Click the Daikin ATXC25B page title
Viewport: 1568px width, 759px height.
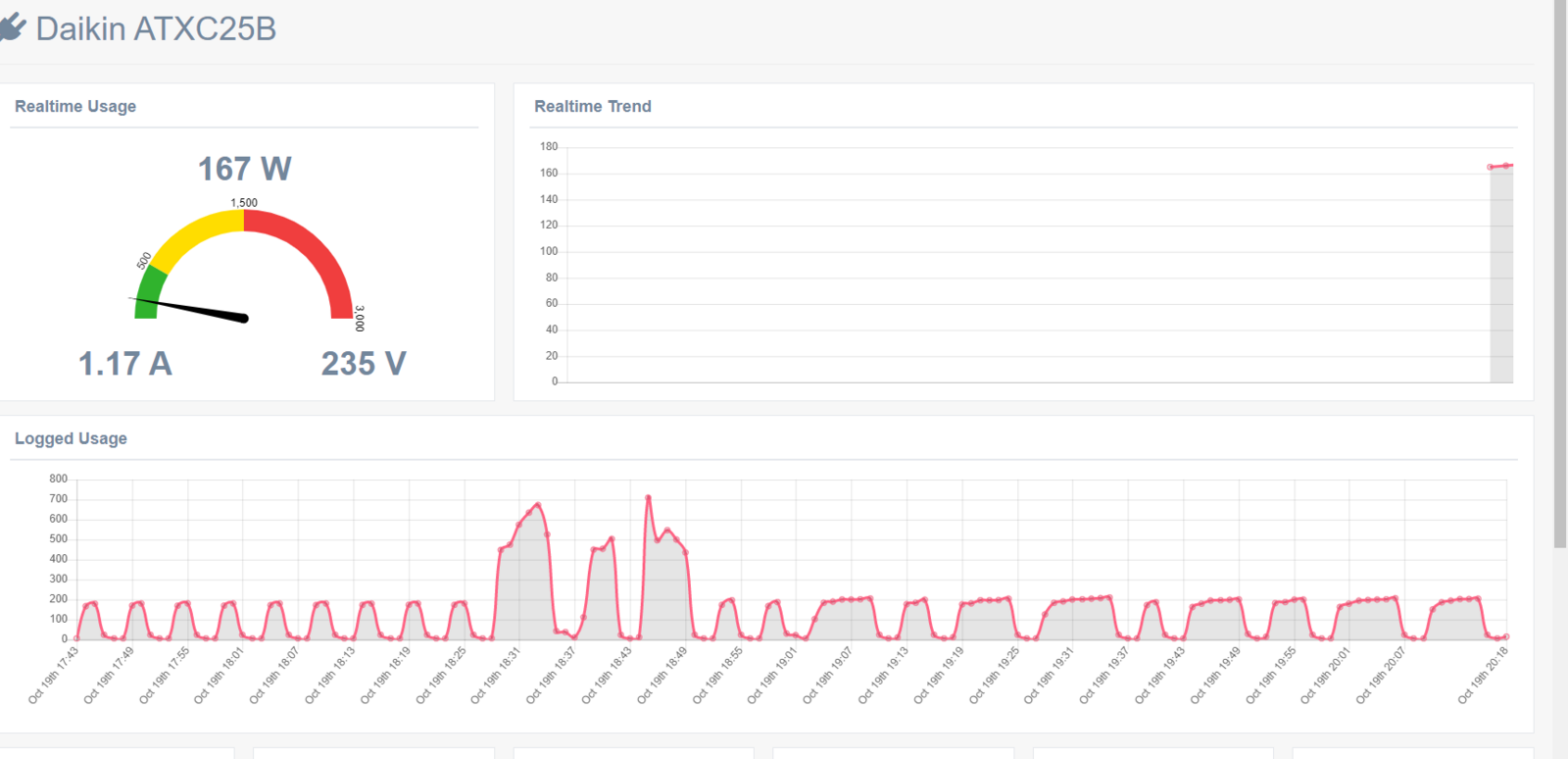click(x=156, y=29)
